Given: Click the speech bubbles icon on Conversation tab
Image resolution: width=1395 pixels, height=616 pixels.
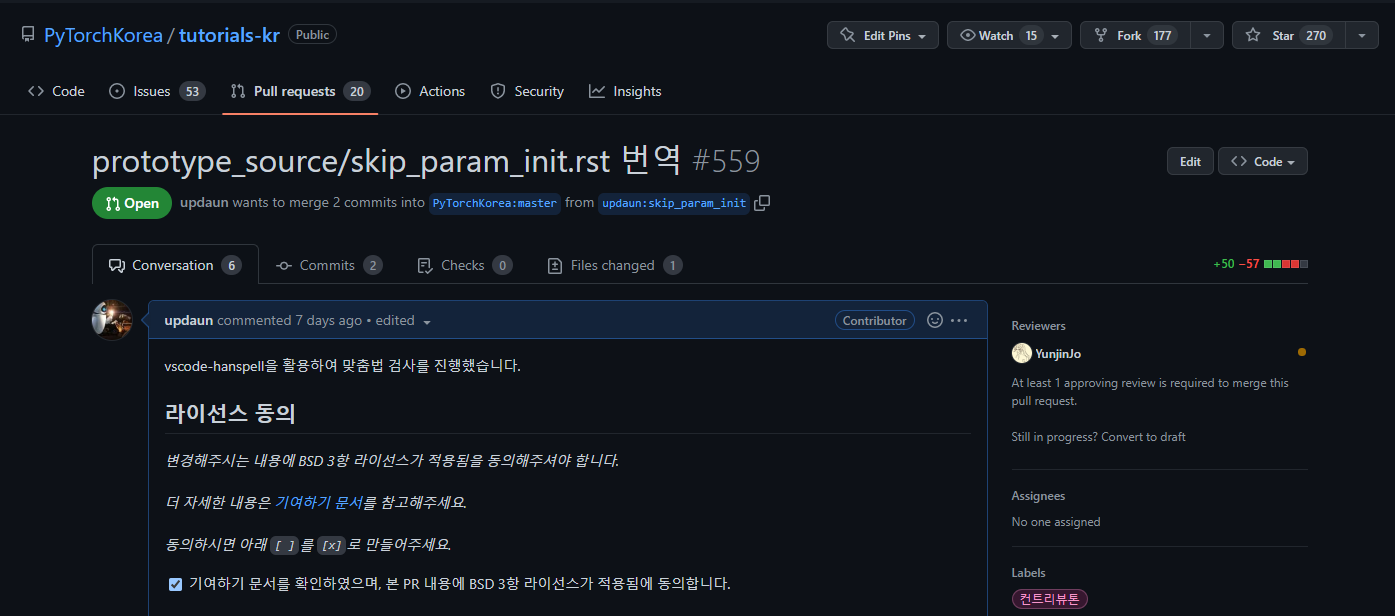Looking at the screenshot, I should 116,265.
